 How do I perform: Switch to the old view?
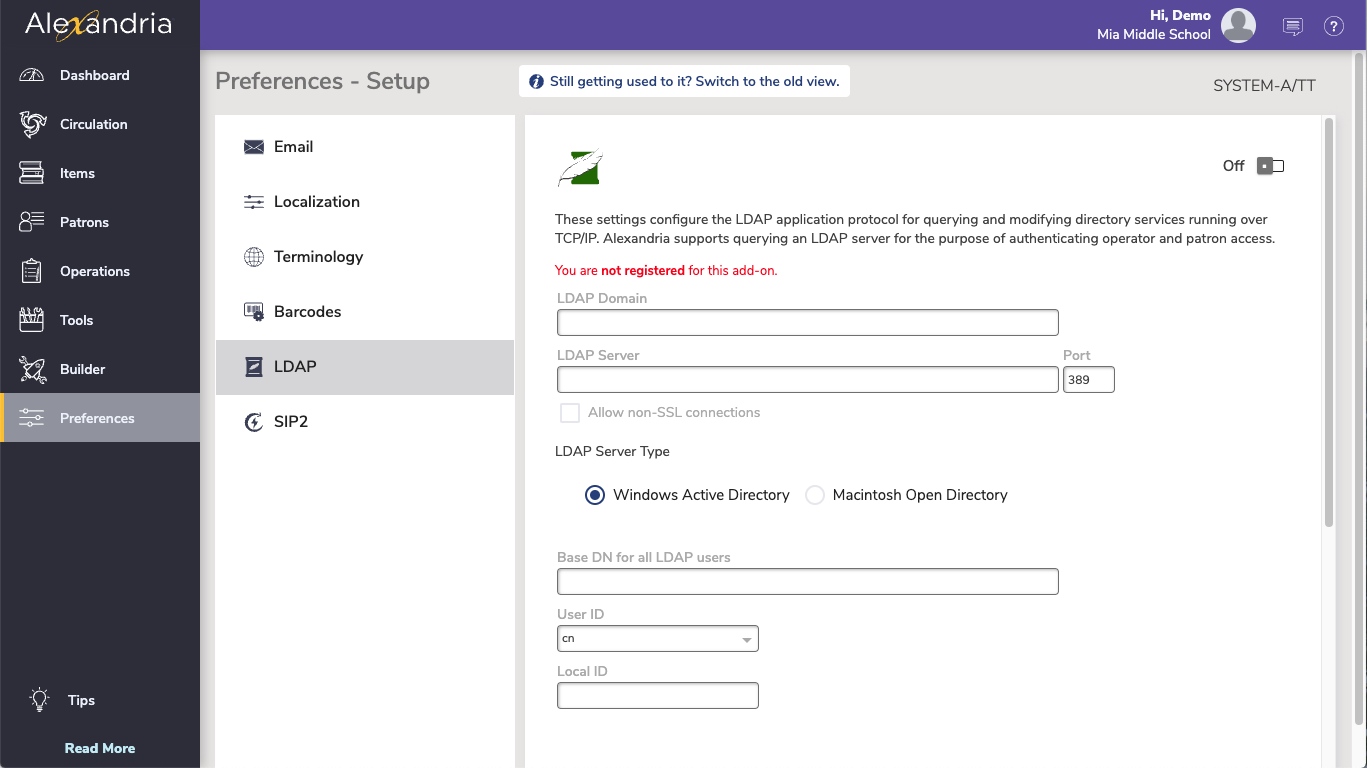684,81
